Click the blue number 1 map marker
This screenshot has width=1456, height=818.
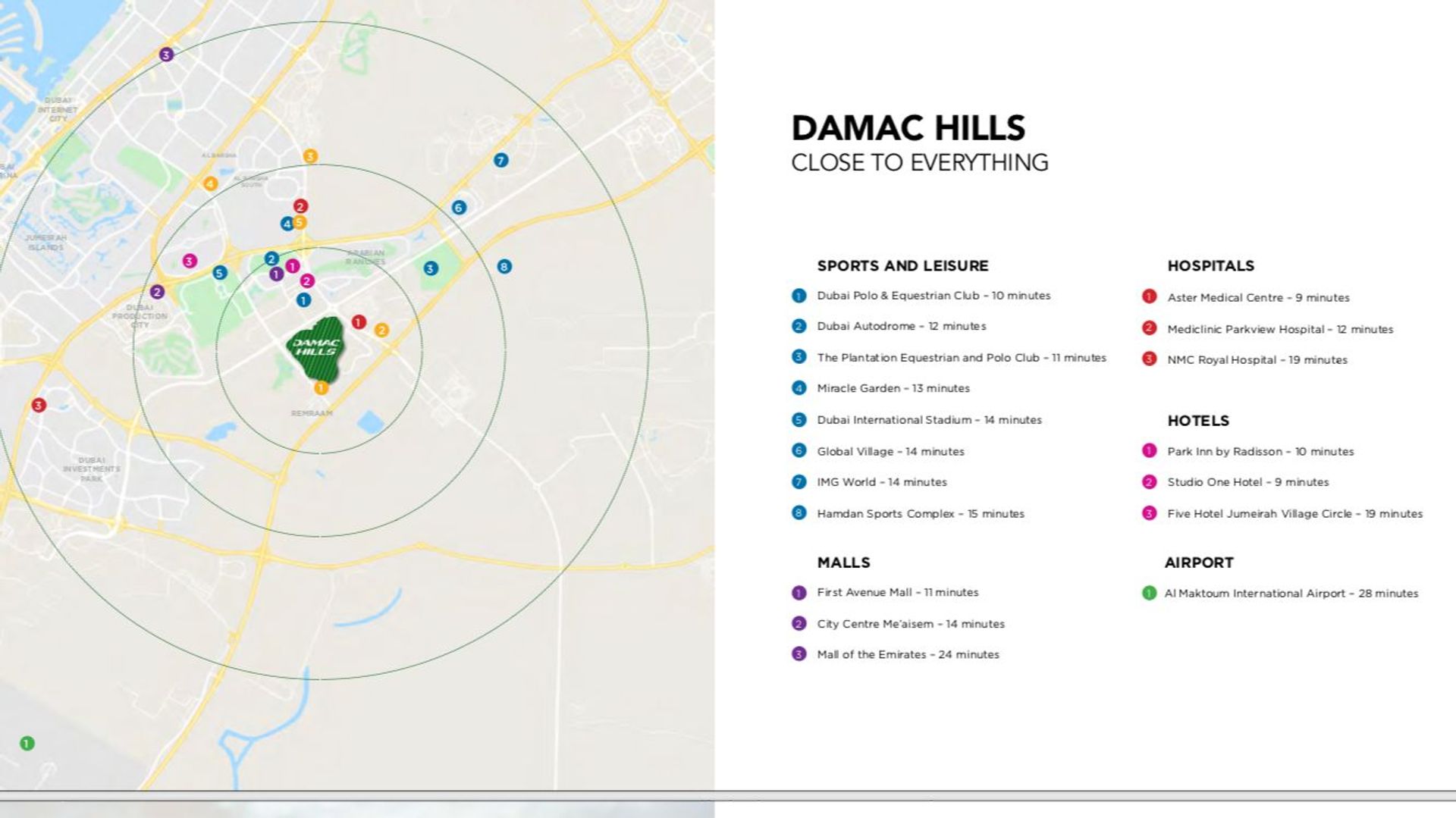point(303,300)
